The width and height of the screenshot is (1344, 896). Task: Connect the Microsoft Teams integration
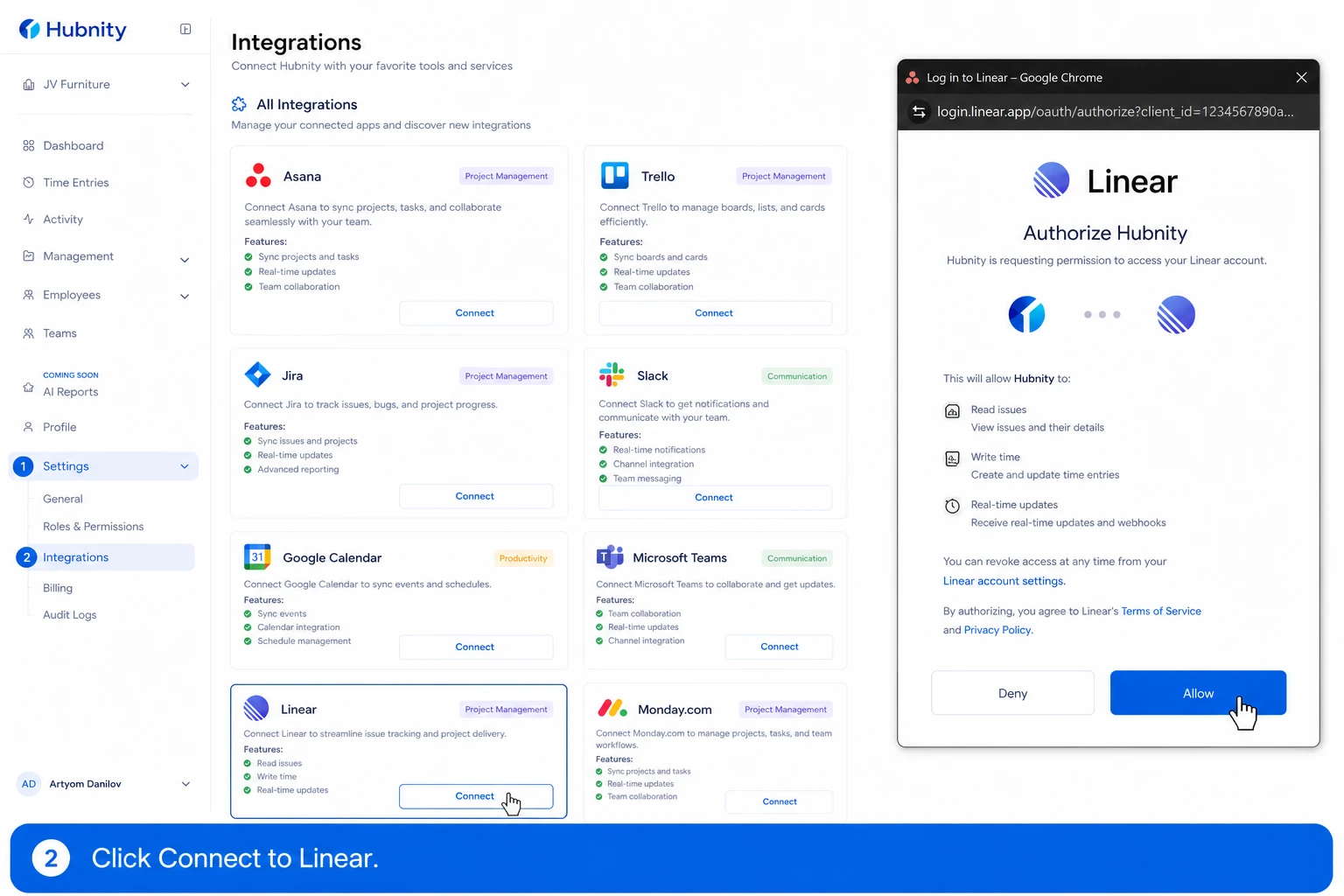tap(779, 647)
